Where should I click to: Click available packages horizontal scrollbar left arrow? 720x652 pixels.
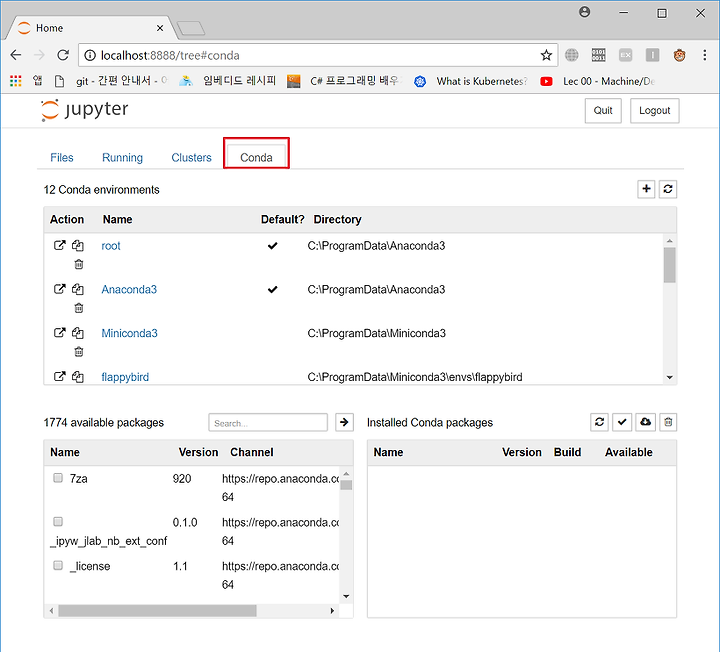tap(51, 611)
